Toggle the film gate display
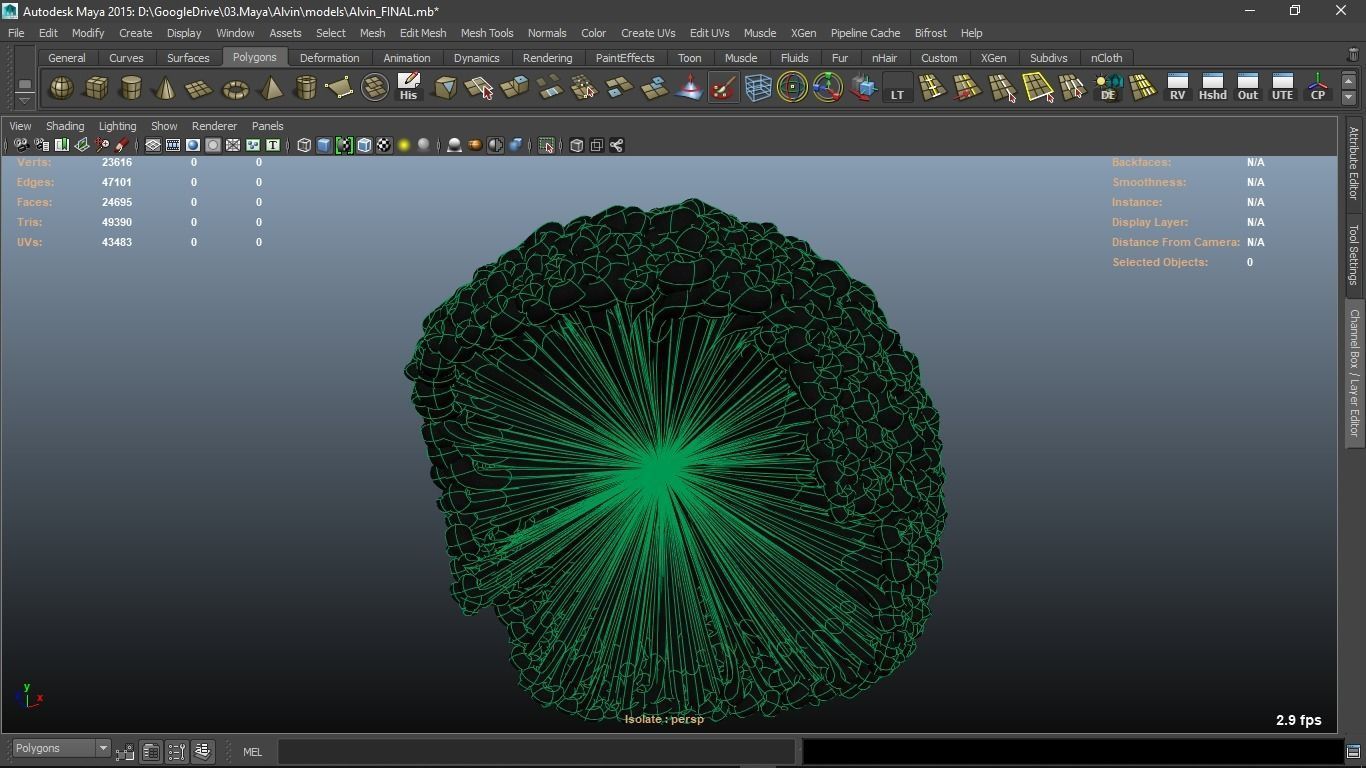This screenshot has height=768, width=1366. 173,146
